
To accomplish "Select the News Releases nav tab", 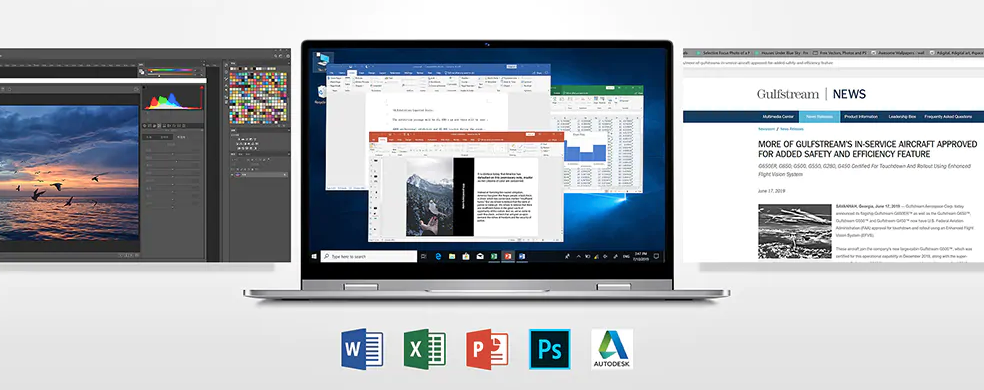I will pyautogui.click(x=819, y=117).
